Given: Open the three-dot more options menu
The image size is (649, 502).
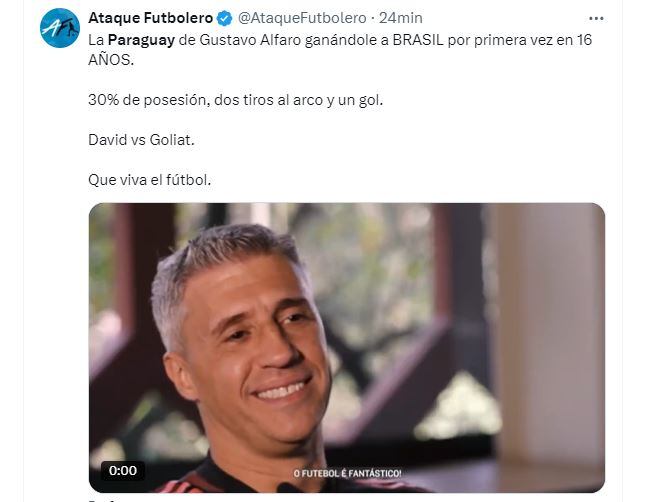Looking at the screenshot, I should click(x=596, y=19).
